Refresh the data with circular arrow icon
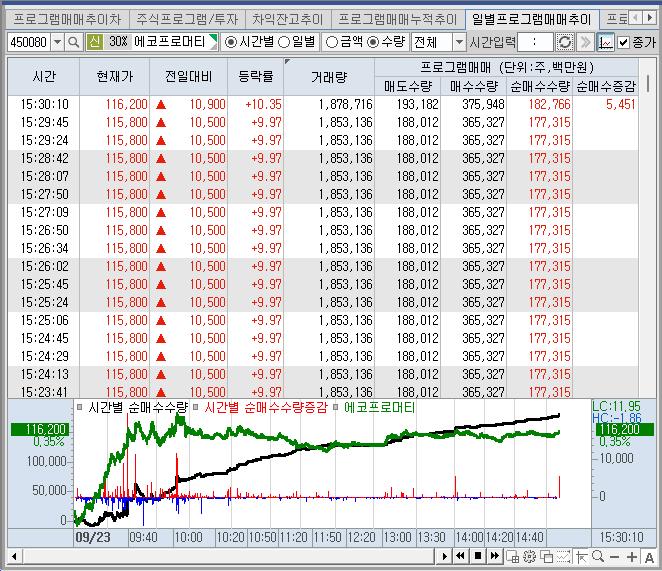Image resolution: width=662 pixels, height=571 pixels. pos(564,42)
